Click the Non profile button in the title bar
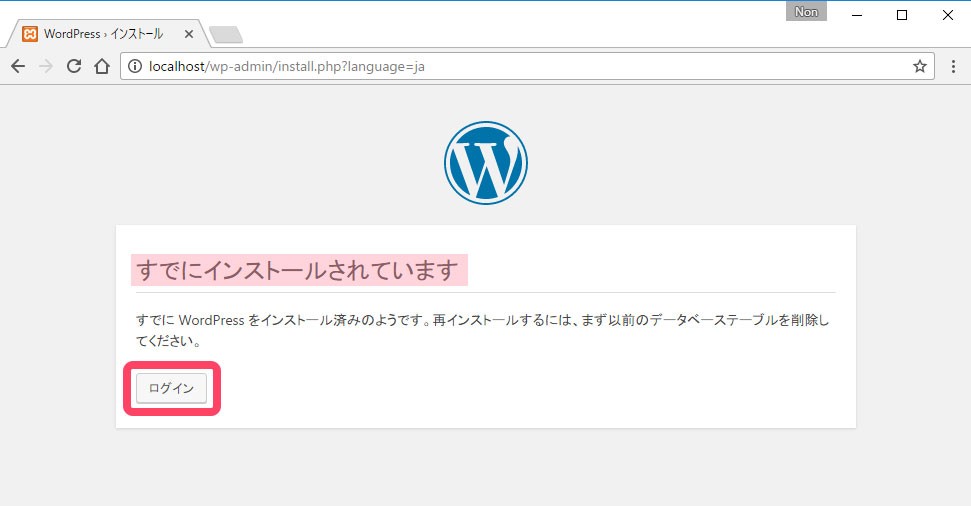The width and height of the screenshot is (971, 506). (x=806, y=12)
